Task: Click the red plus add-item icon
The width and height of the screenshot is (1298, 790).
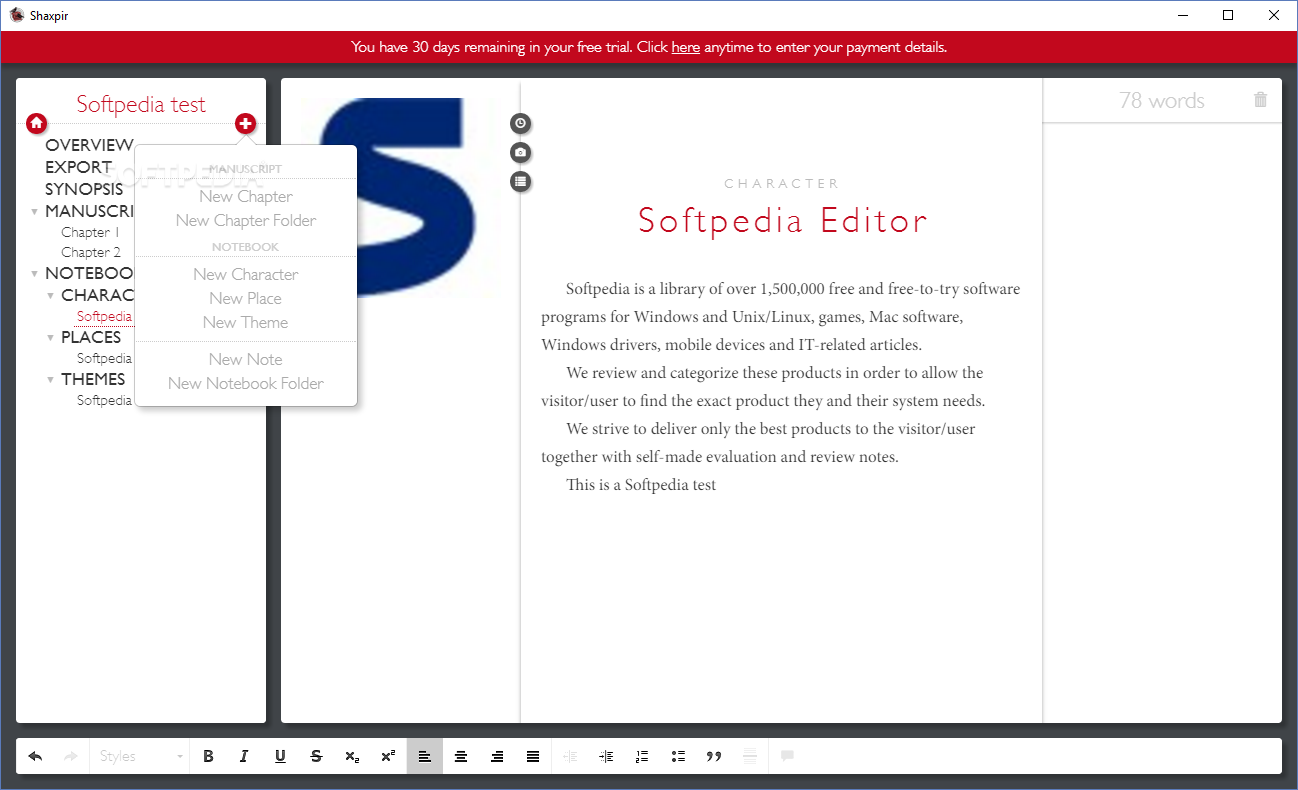Action: click(245, 123)
